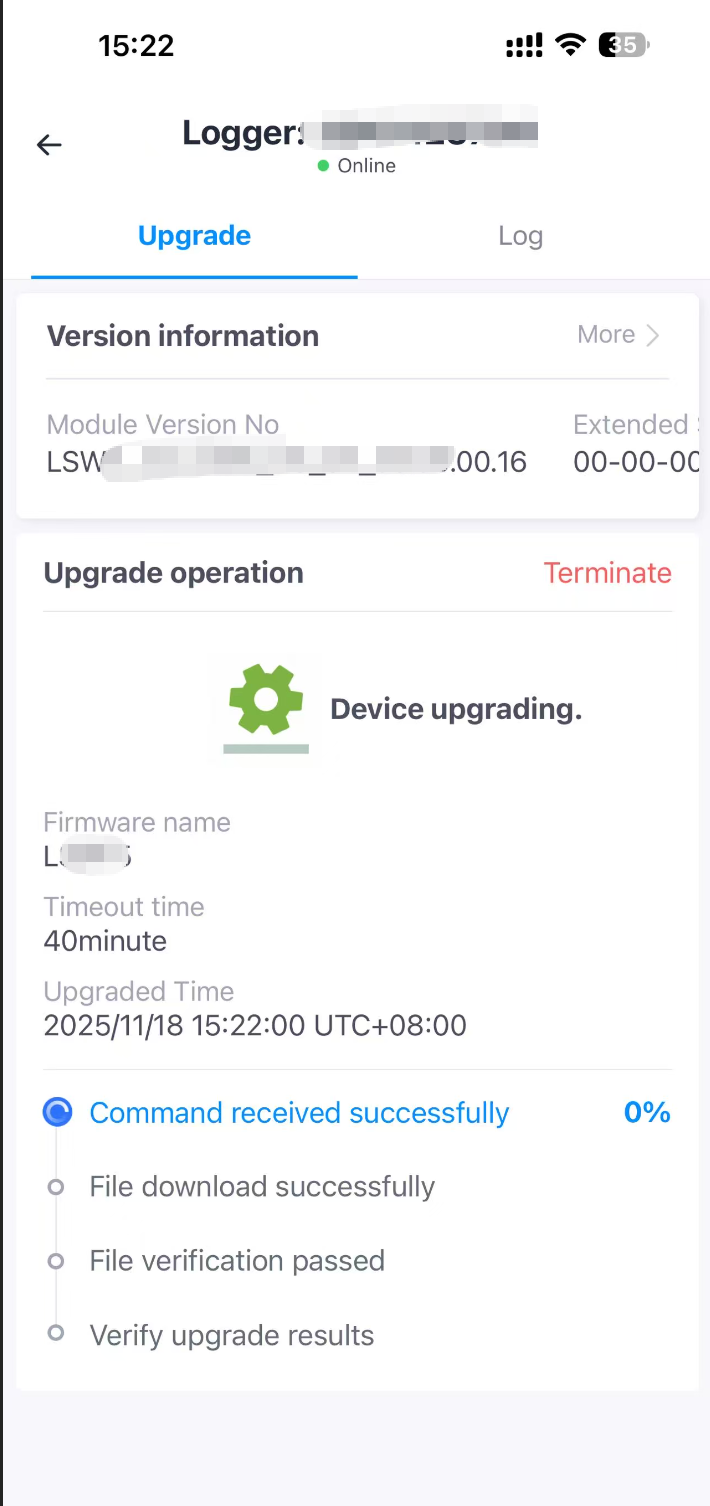Tap the Wi-Fi icon in status bar
The image size is (710, 1506).
pyautogui.click(x=571, y=45)
